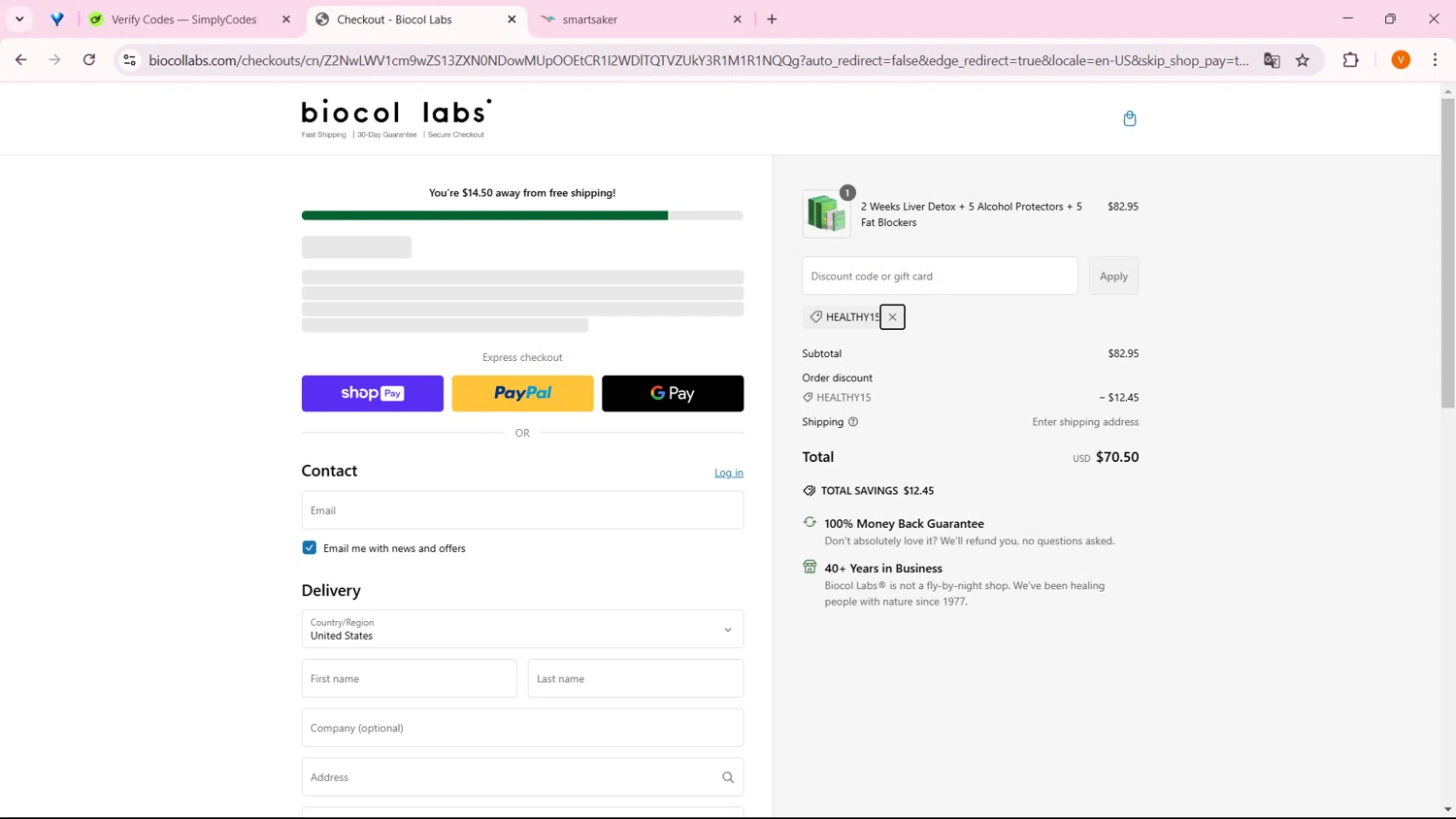Screen dimensions: 1456x819
Task: Click the Discount code or gift card field
Action: (940, 277)
